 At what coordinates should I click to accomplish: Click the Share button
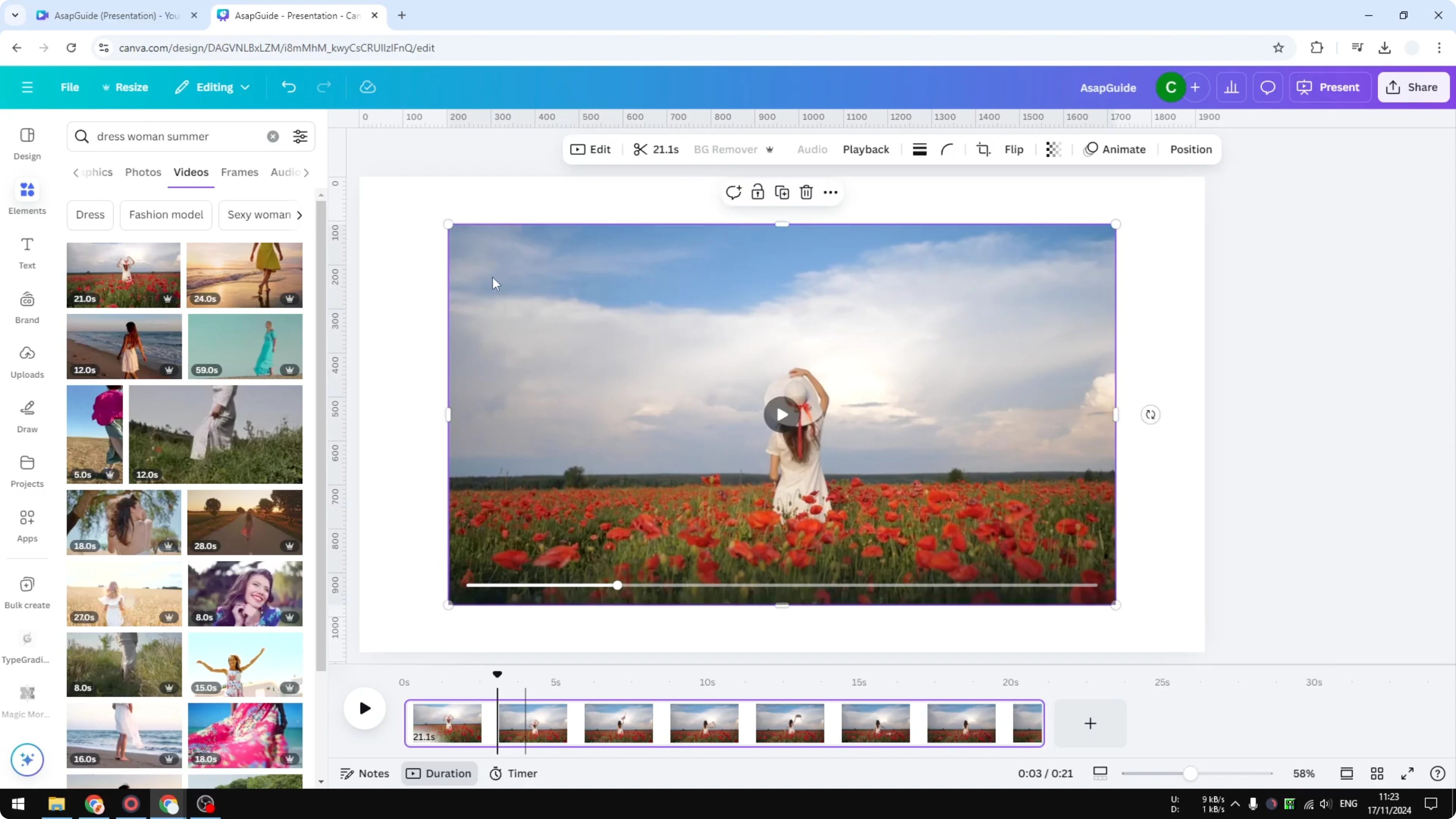1413,87
